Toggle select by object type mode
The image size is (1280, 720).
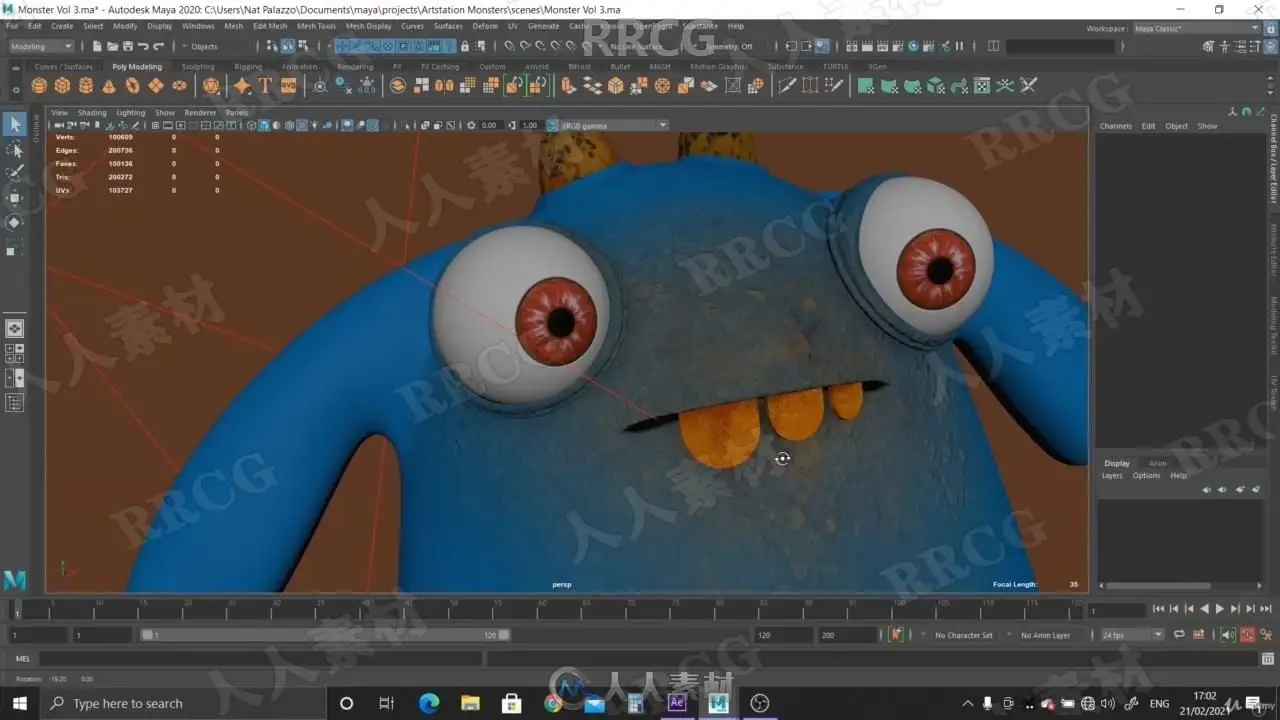click(x=288, y=46)
